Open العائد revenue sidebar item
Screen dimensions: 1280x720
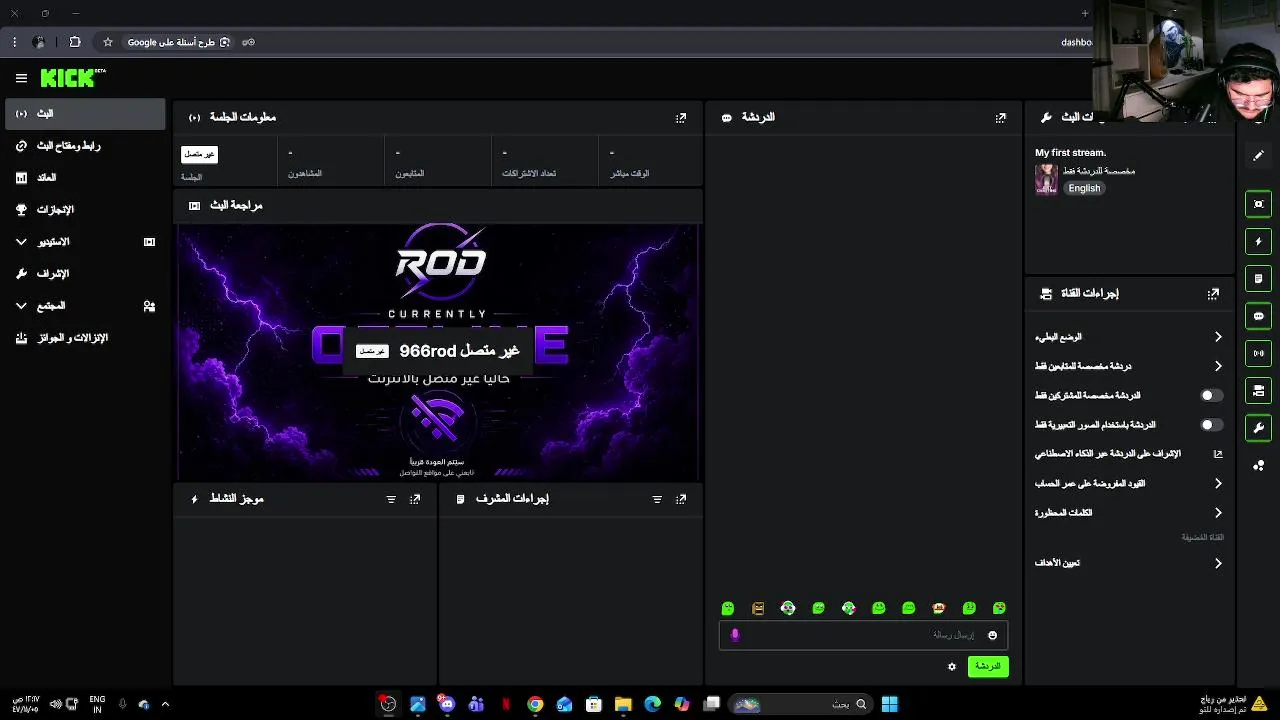85,178
